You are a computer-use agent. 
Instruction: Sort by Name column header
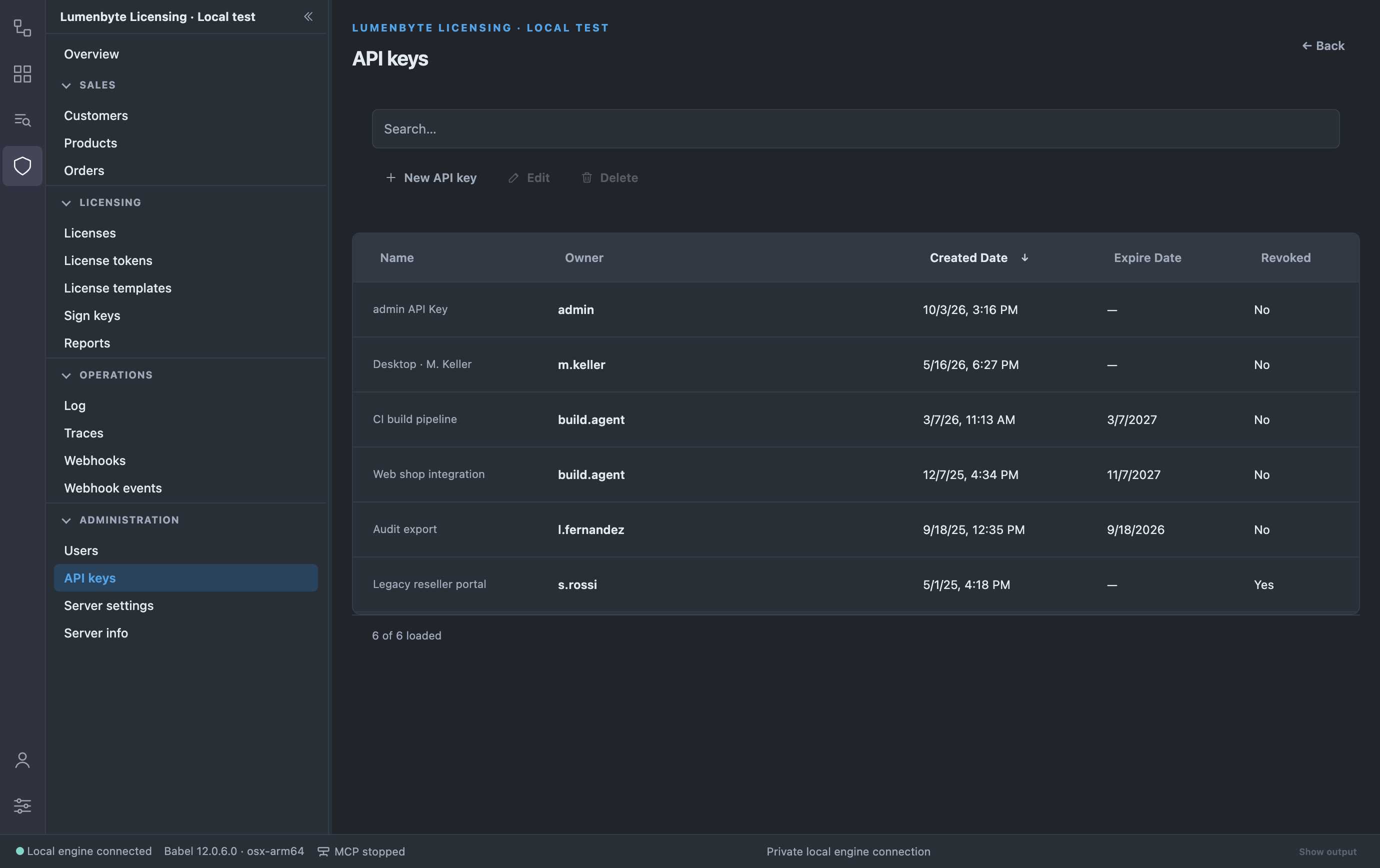(x=396, y=258)
